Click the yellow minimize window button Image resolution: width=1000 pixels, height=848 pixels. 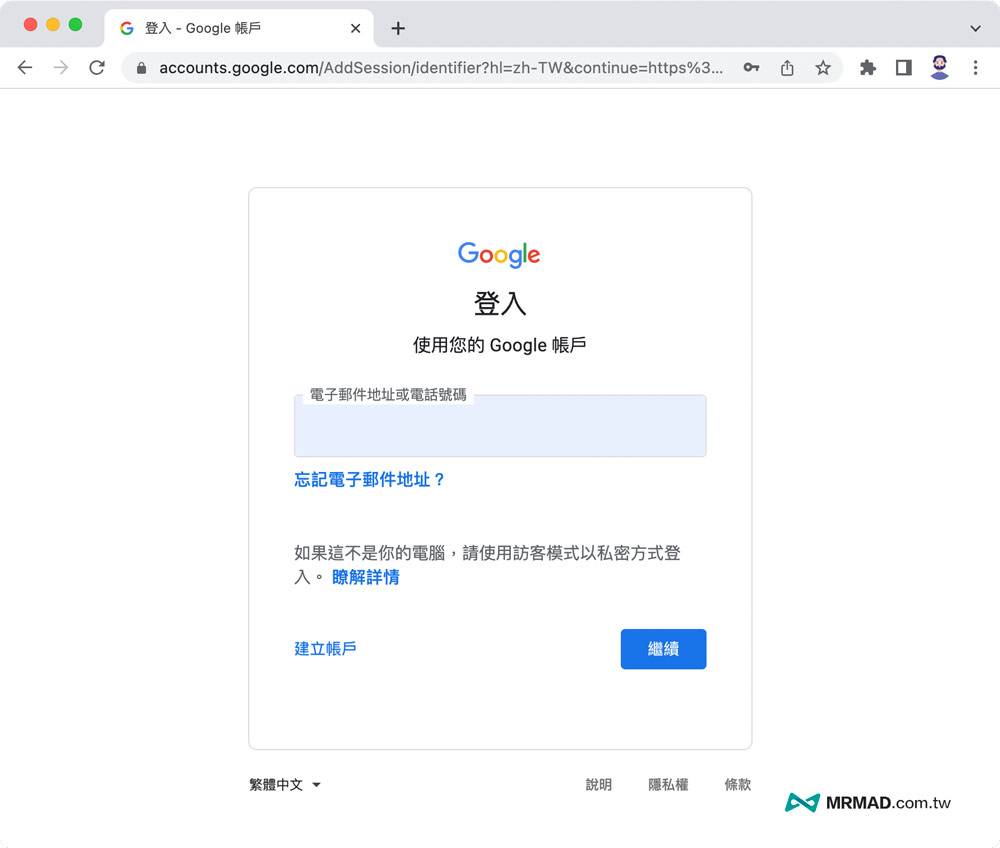[x=53, y=24]
